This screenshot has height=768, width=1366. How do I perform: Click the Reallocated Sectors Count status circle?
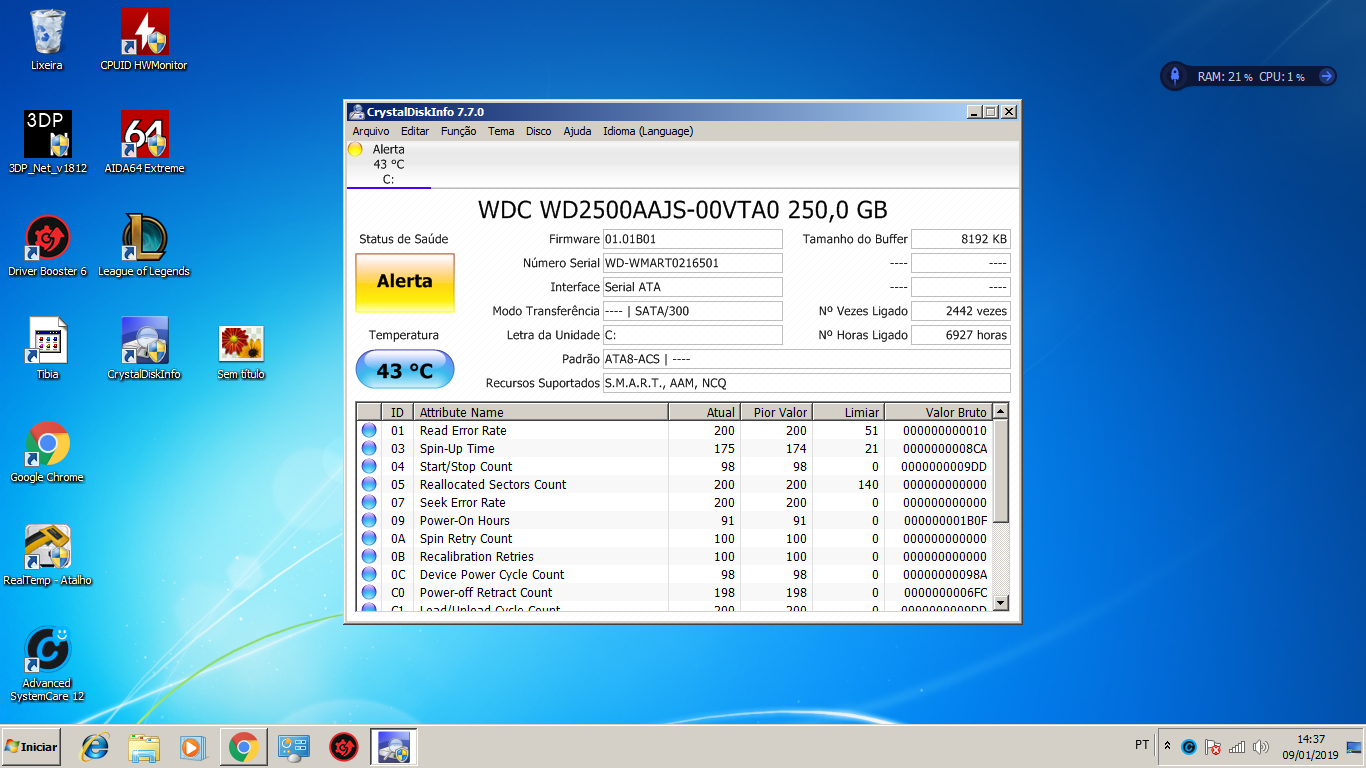pos(369,484)
